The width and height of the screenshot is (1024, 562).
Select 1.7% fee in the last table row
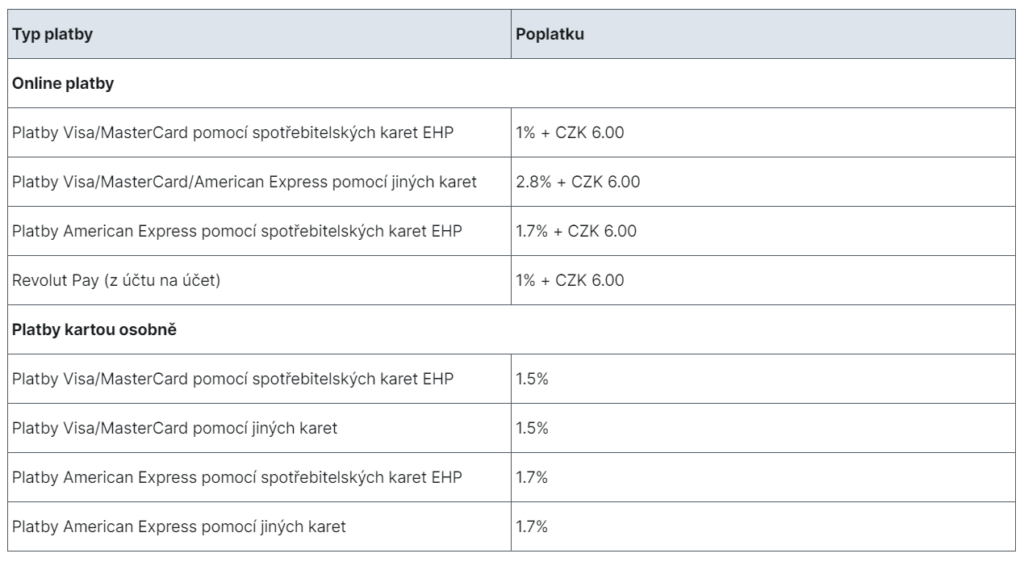click(532, 526)
